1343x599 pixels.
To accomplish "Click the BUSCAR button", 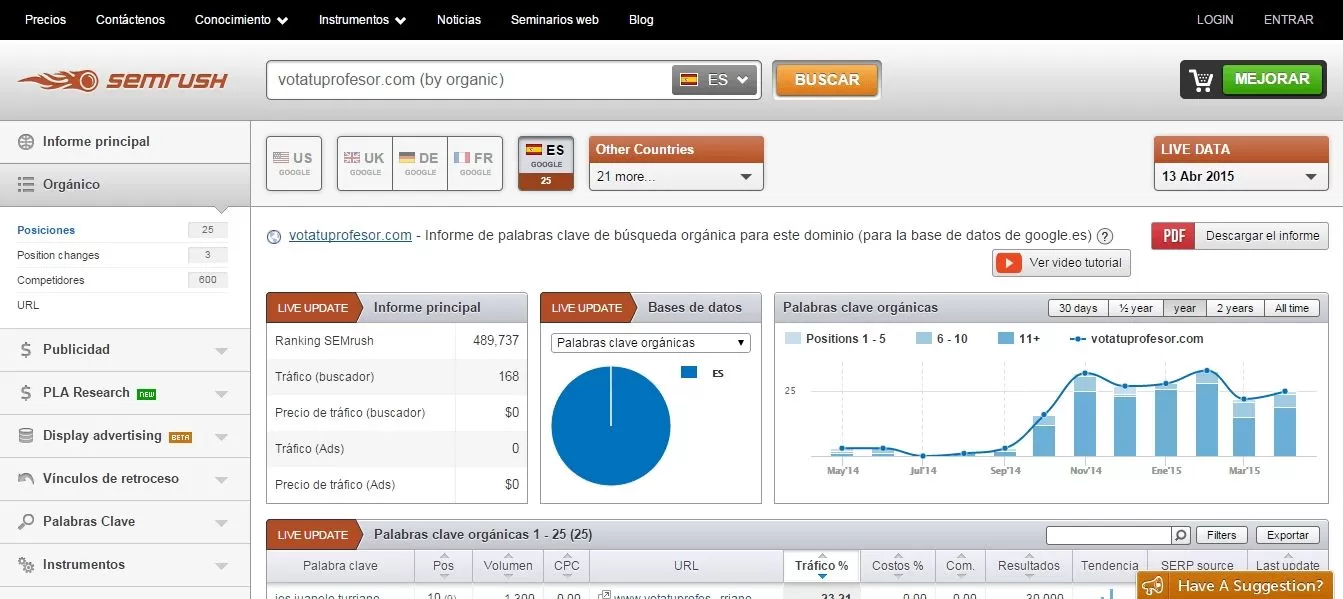I will (827, 80).
